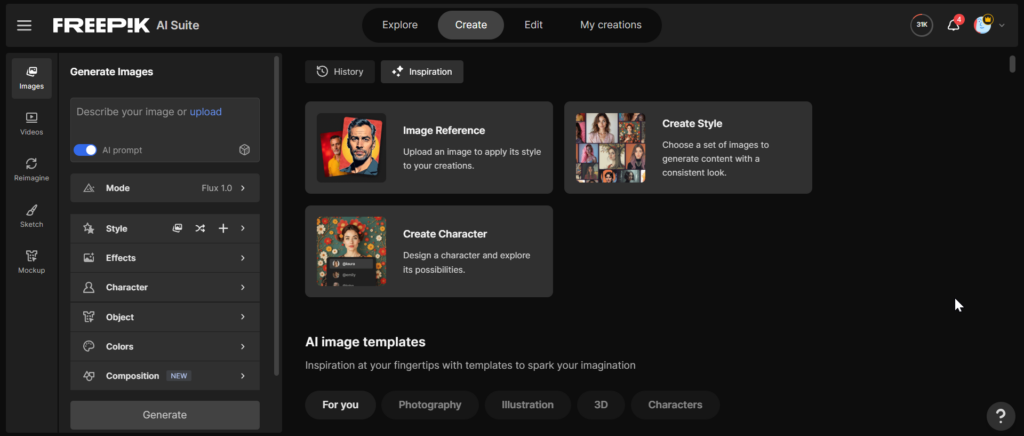Open the hamburger menu next to the logo
Image resolution: width=1024 pixels, height=436 pixels.
click(x=24, y=25)
